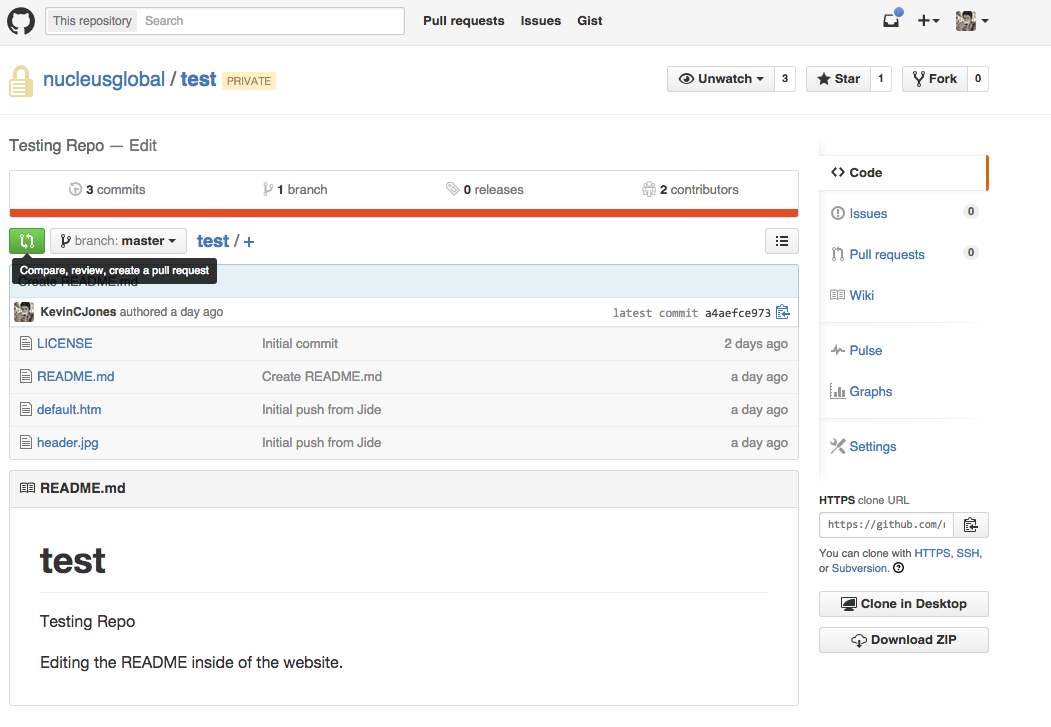Star the repository
This screenshot has width=1051, height=727.
839,78
